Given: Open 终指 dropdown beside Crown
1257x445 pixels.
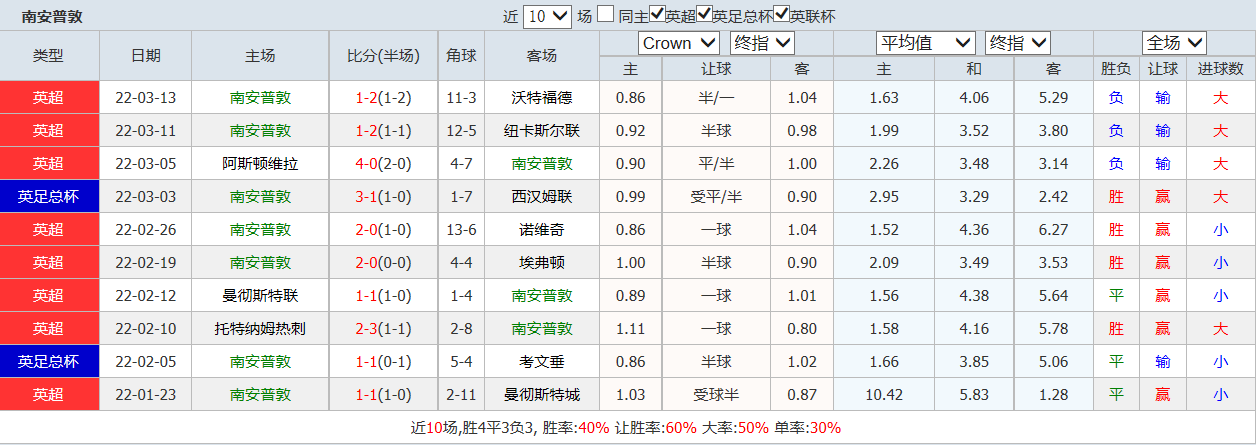Looking at the screenshot, I should point(762,43).
